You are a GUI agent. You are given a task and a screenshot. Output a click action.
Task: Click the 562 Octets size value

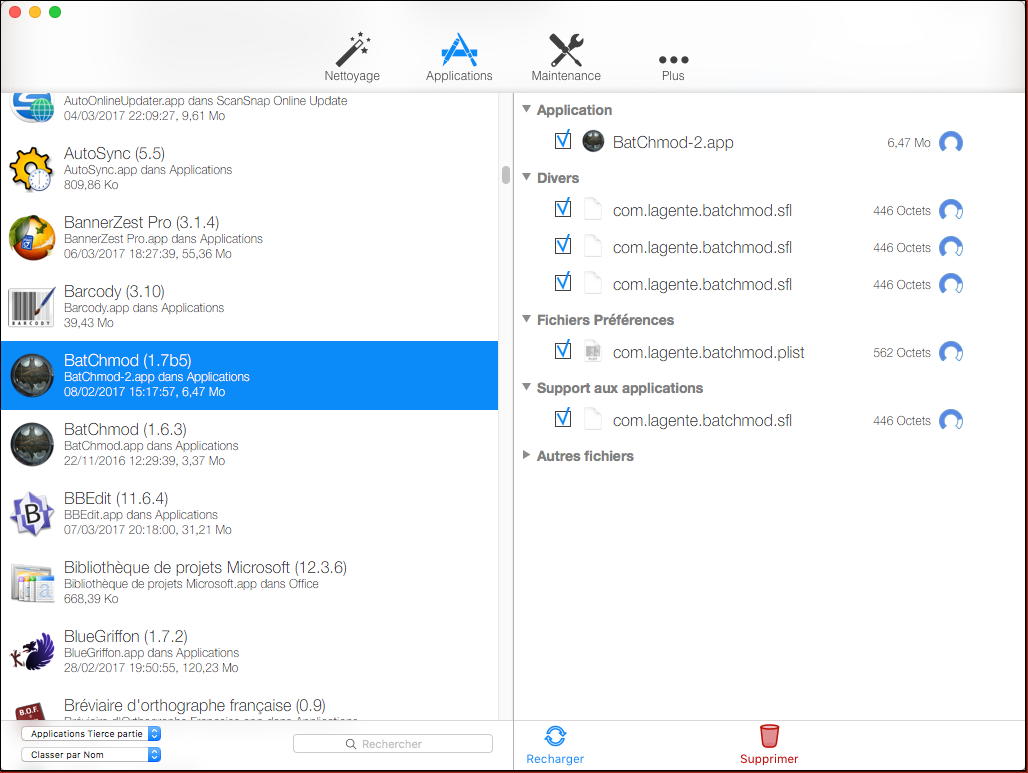point(901,352)
